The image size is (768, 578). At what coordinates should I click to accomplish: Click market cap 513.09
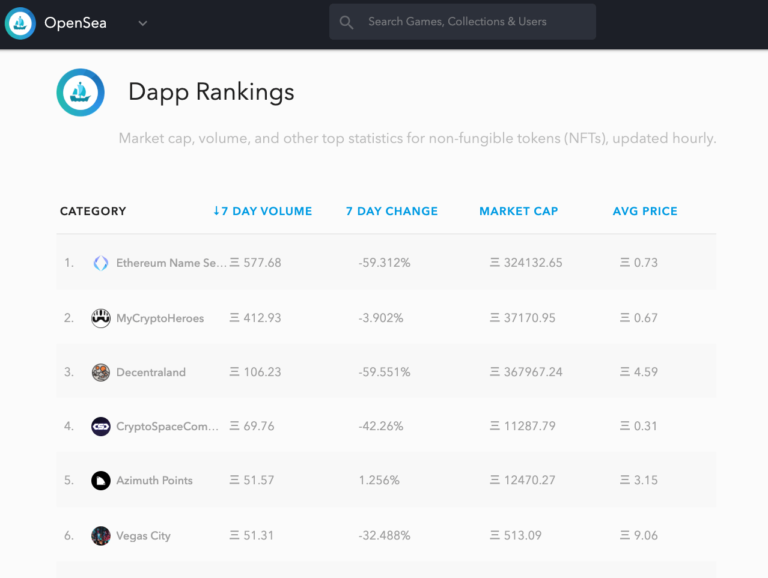pyautogui.click(x=516, y=535)
